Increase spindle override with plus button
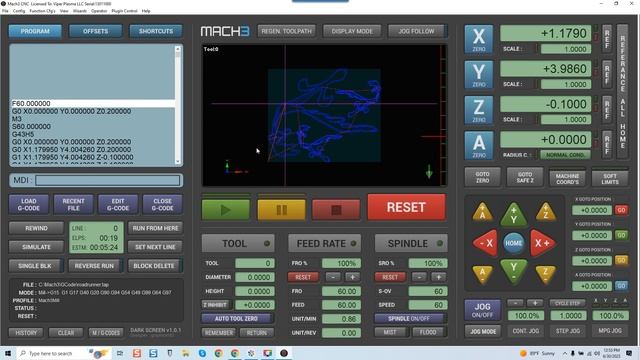 click(438, 277)
